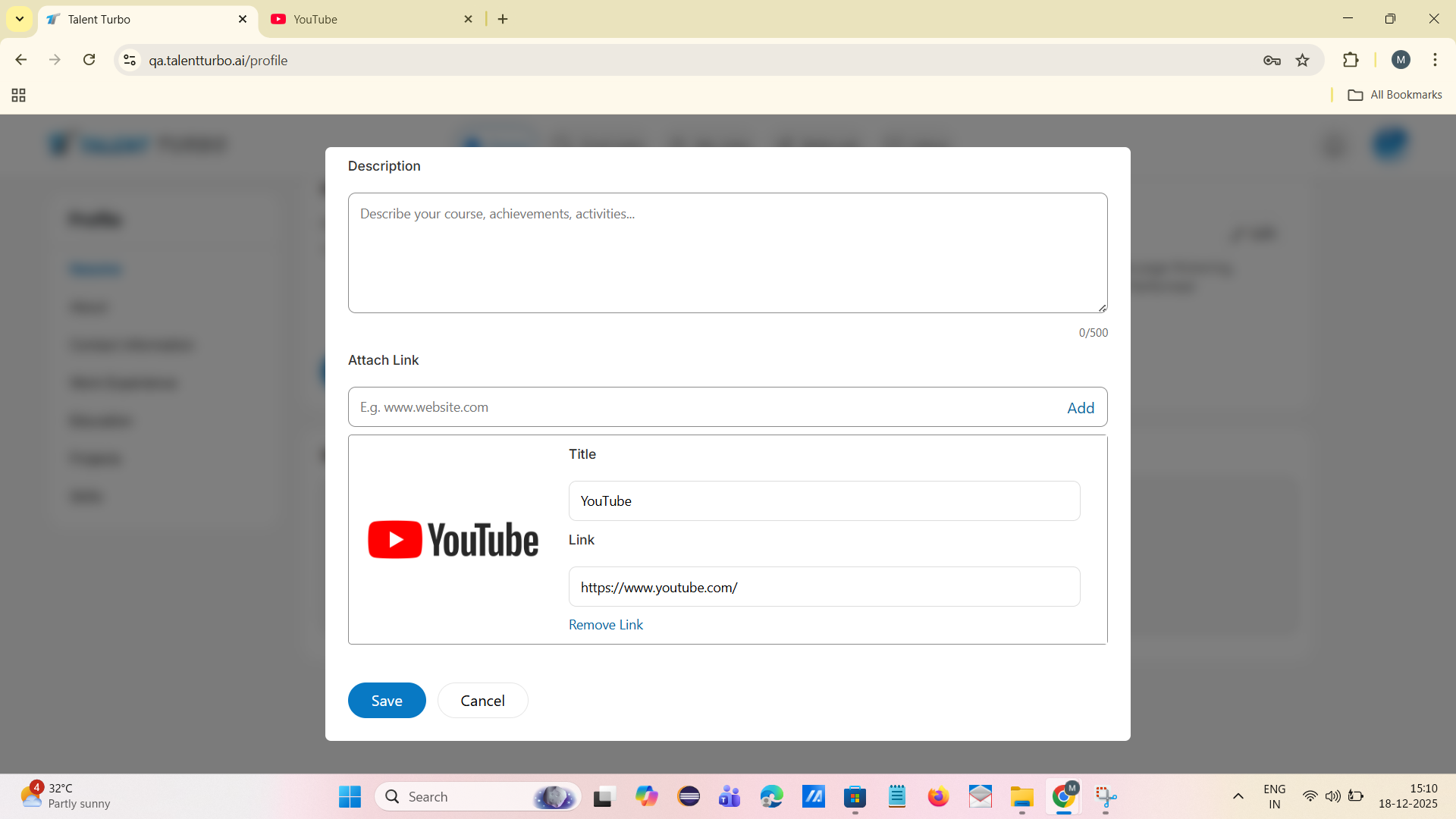
Task: Edit the Link field with youtube URL
Action: coord(824,586)
